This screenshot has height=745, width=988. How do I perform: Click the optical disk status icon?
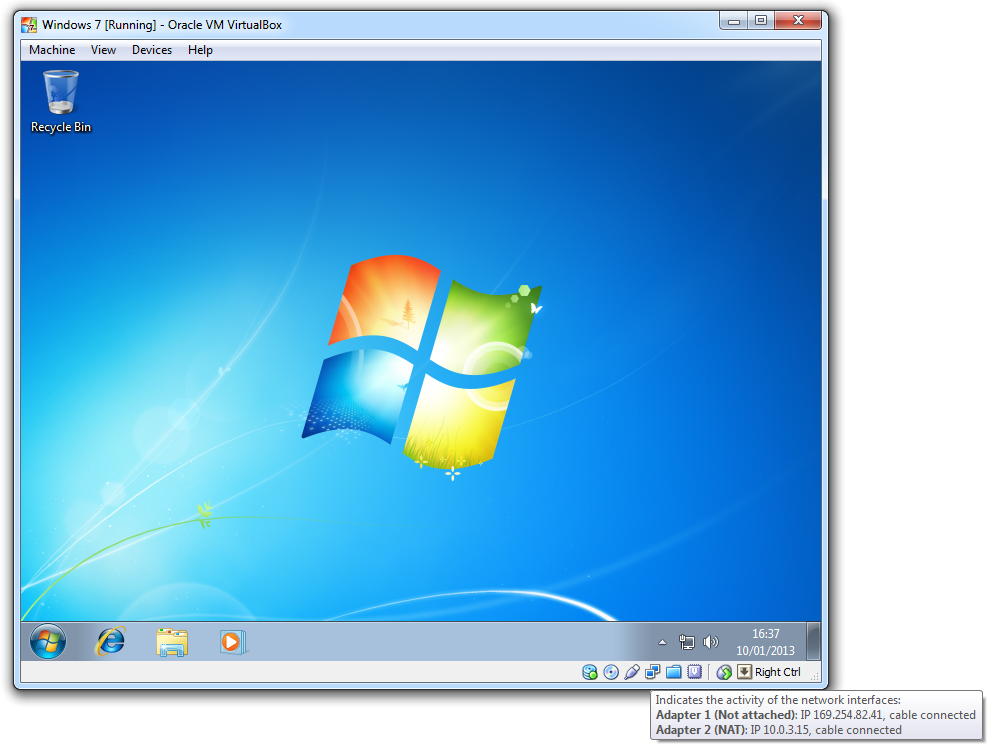pos(611,672)
